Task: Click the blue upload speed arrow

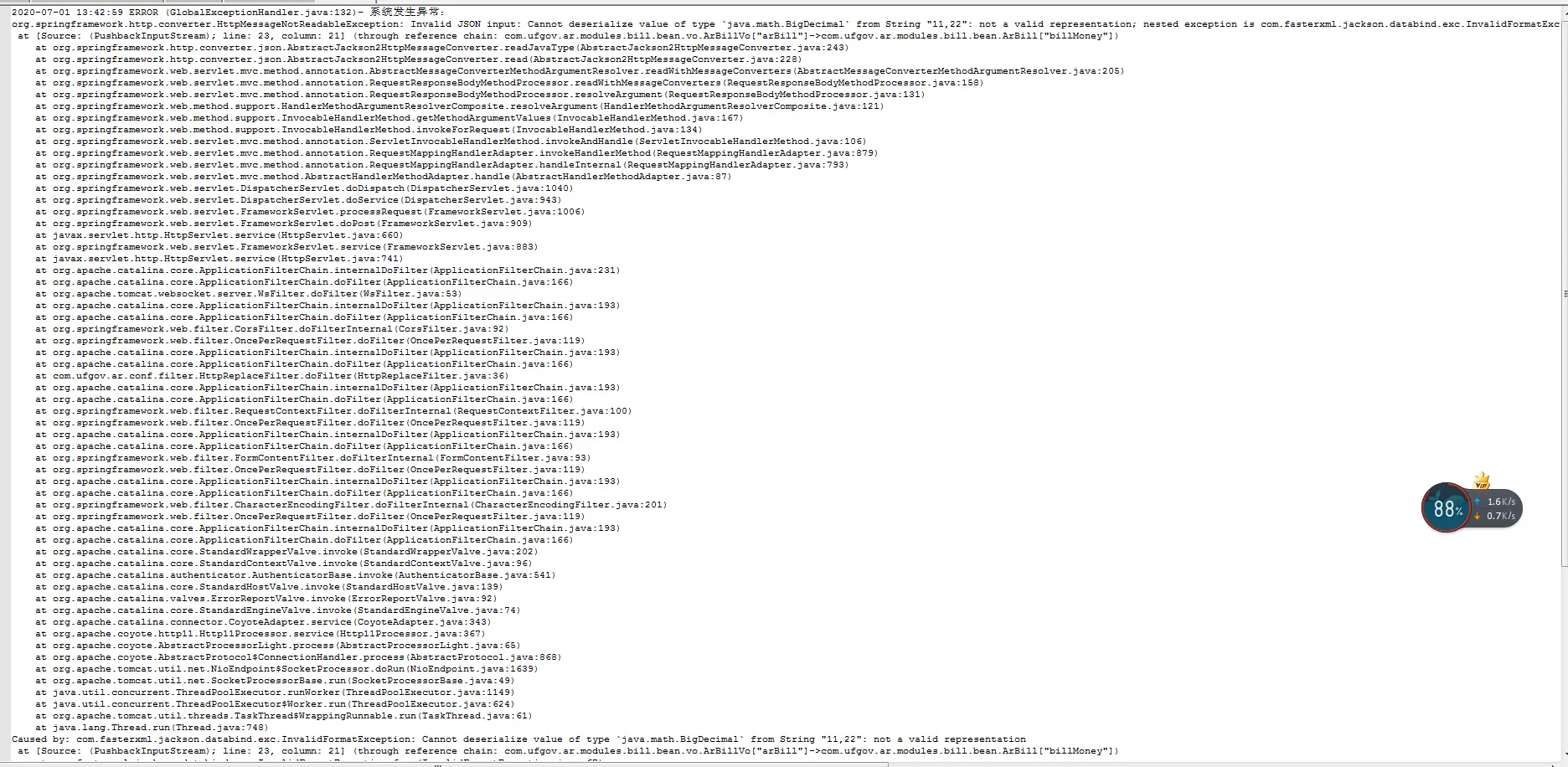Action: click(x=1477, y=501)
